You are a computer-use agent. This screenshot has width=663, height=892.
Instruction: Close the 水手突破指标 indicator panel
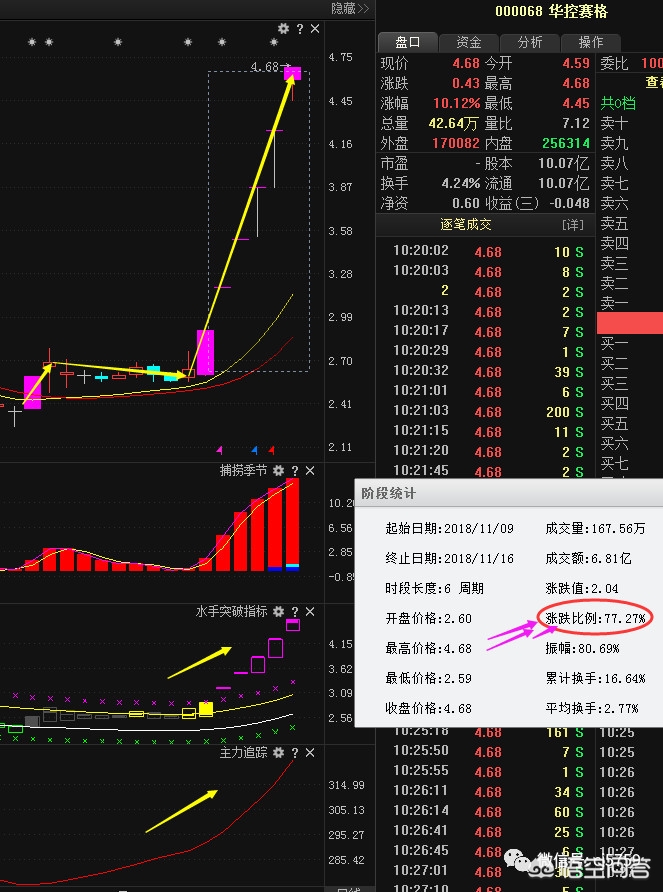coord(310,611)
